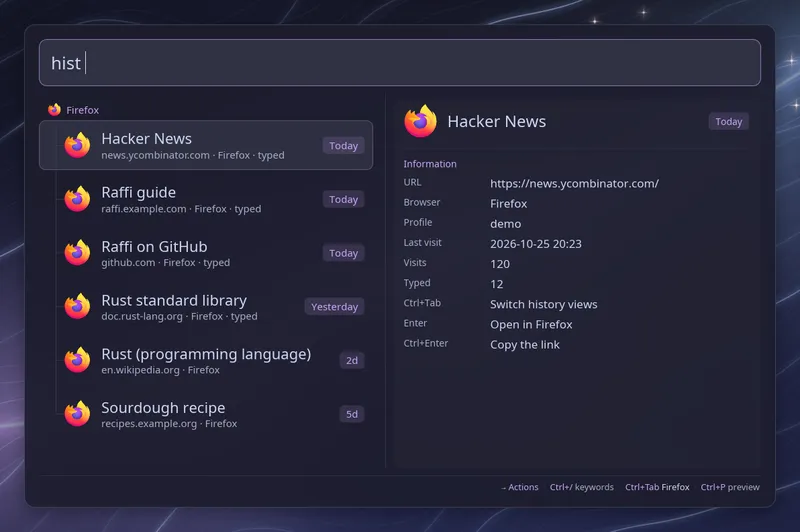Click raffi.example.com subtitle text
The height and width of the screenshot is (532, 800).
coord(143,209)
